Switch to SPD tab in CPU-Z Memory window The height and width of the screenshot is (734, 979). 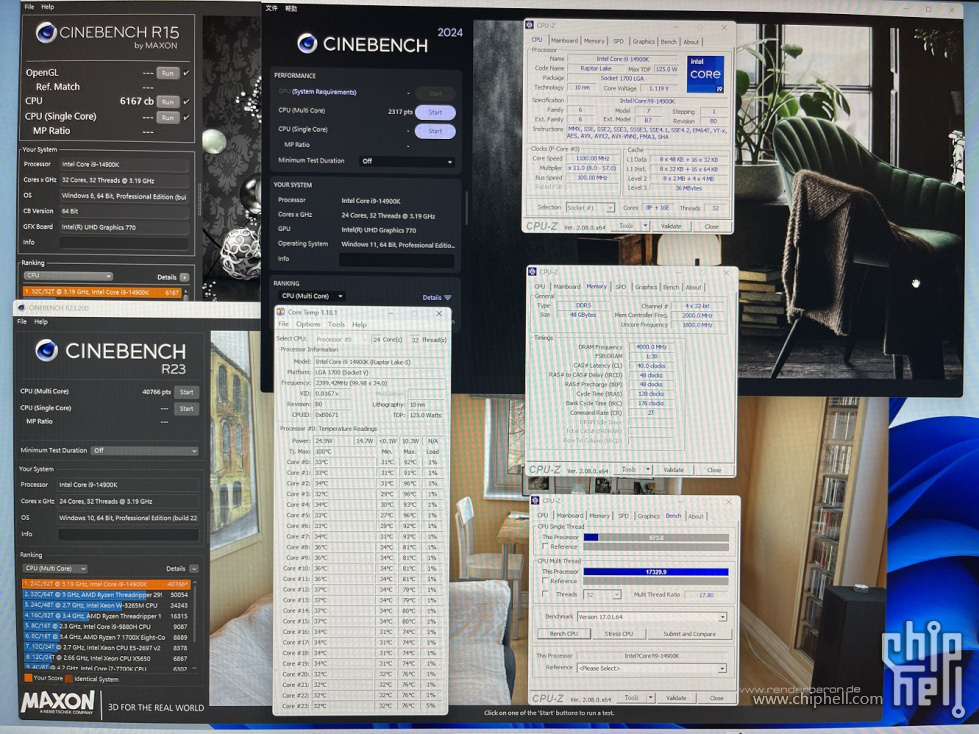(x=621, y=286)
